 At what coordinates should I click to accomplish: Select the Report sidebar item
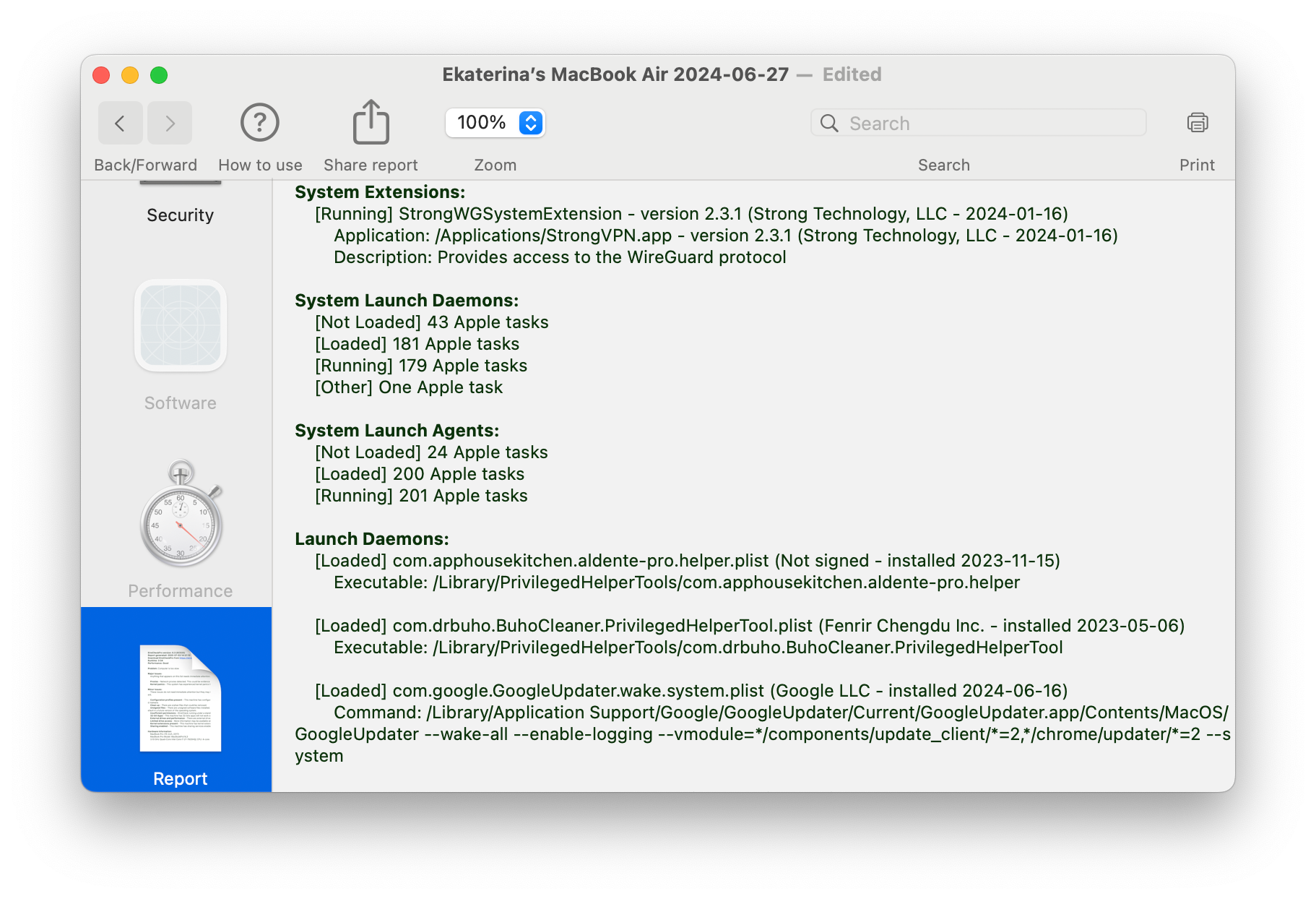(176, 699)
